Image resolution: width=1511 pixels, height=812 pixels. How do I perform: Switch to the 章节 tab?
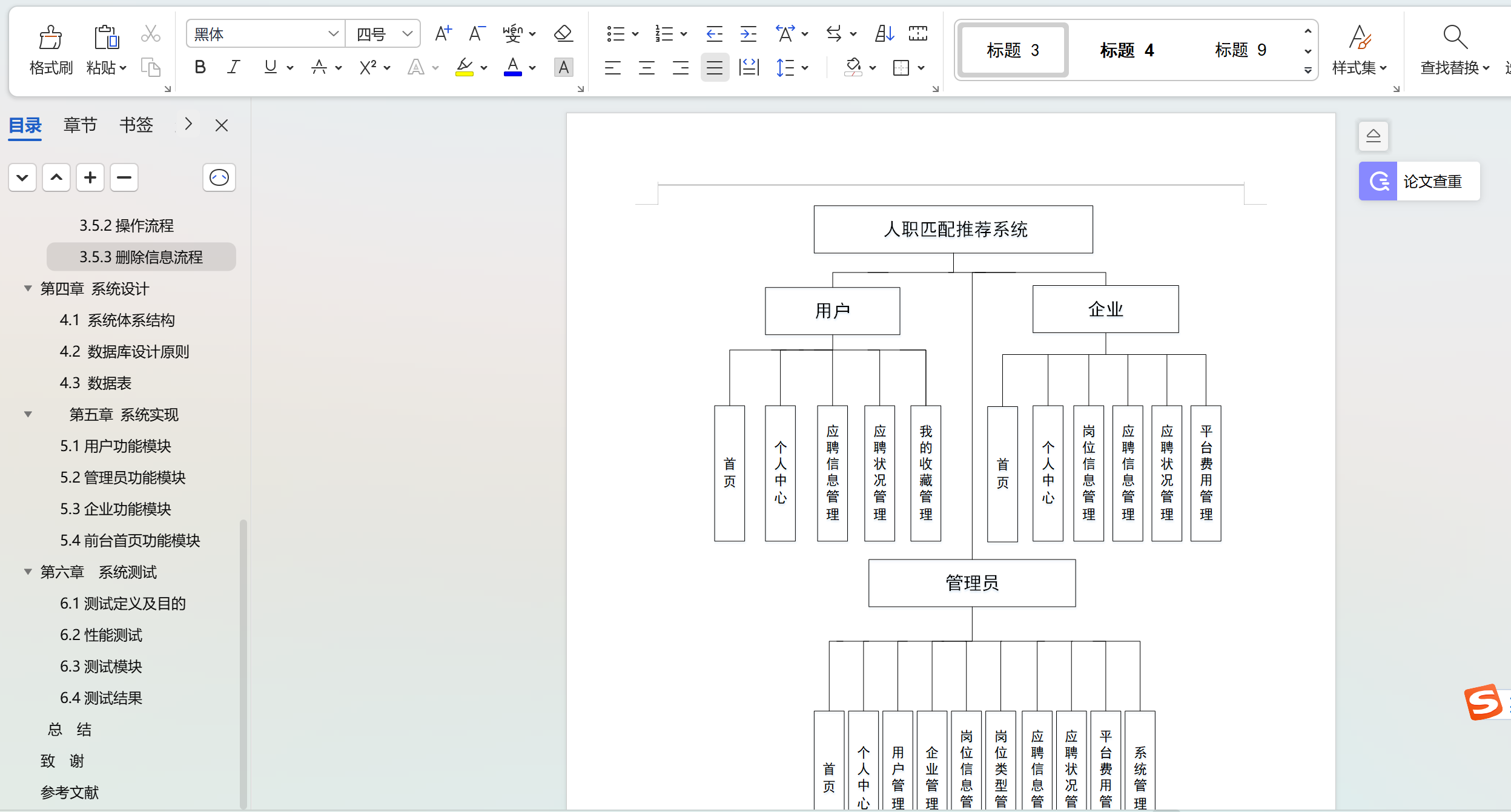pos(80,125)
